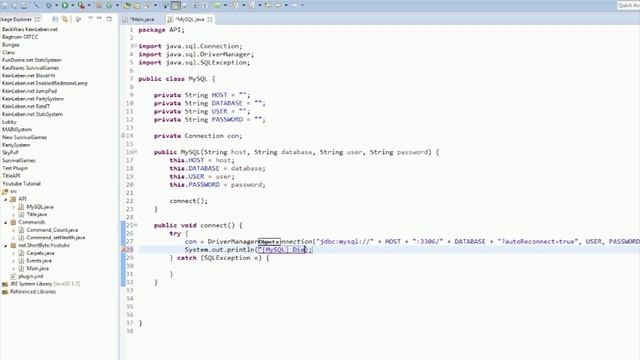Select Main.java in the tree

tap(38, 269)
